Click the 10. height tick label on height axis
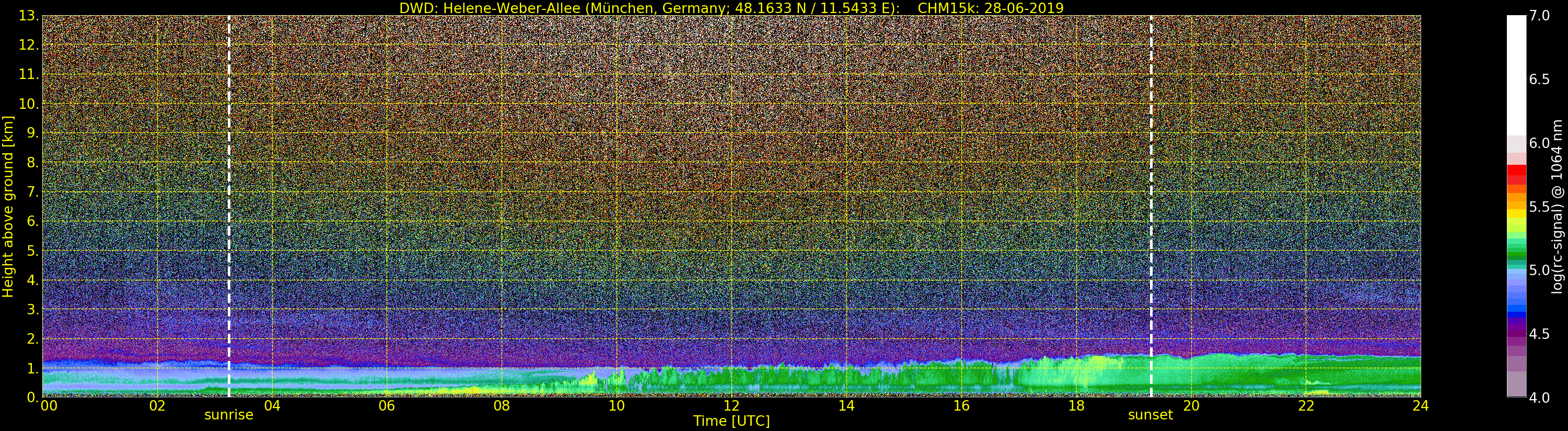This screenshot has height=431, width=1568. 29,104
